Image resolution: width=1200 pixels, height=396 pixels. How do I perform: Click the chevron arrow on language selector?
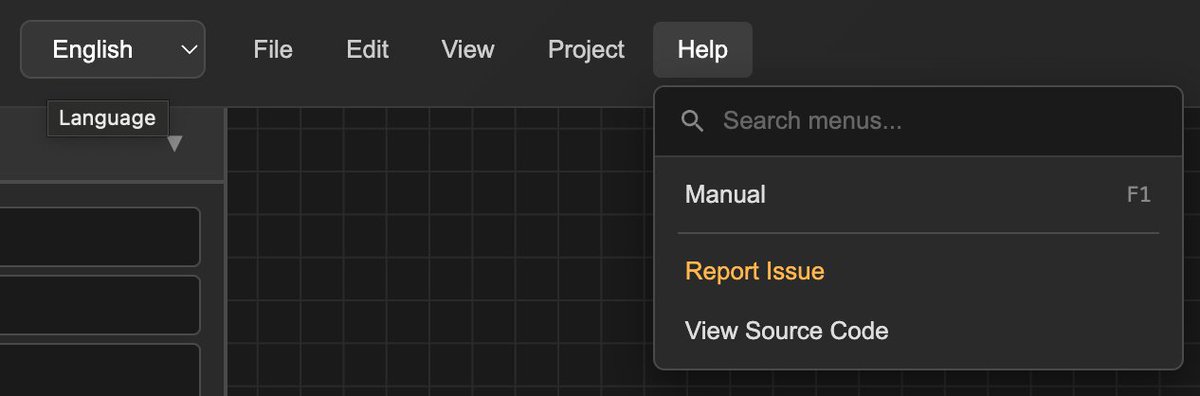(189, 50)
